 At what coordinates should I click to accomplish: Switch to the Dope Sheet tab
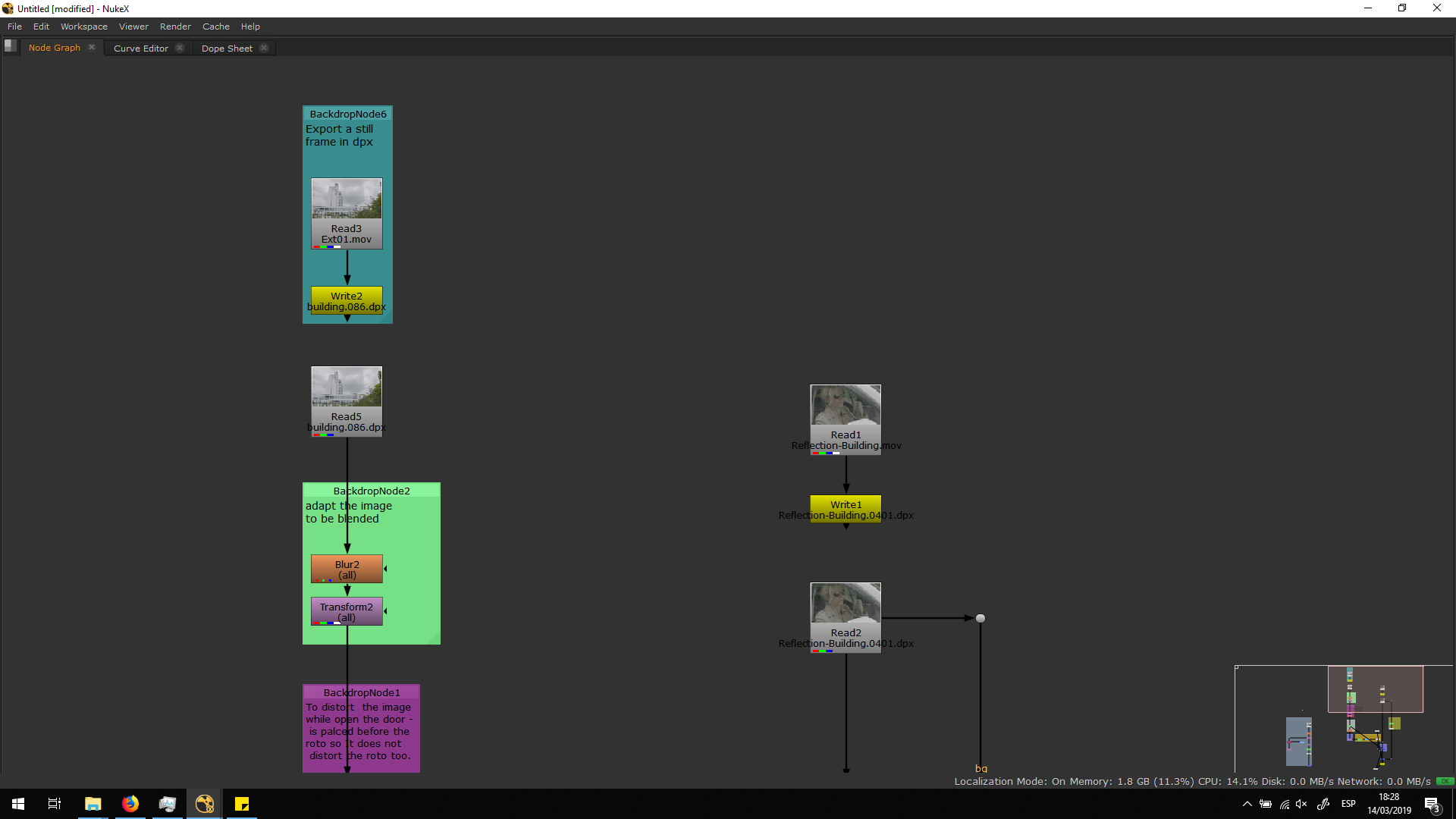click(226, 48)
